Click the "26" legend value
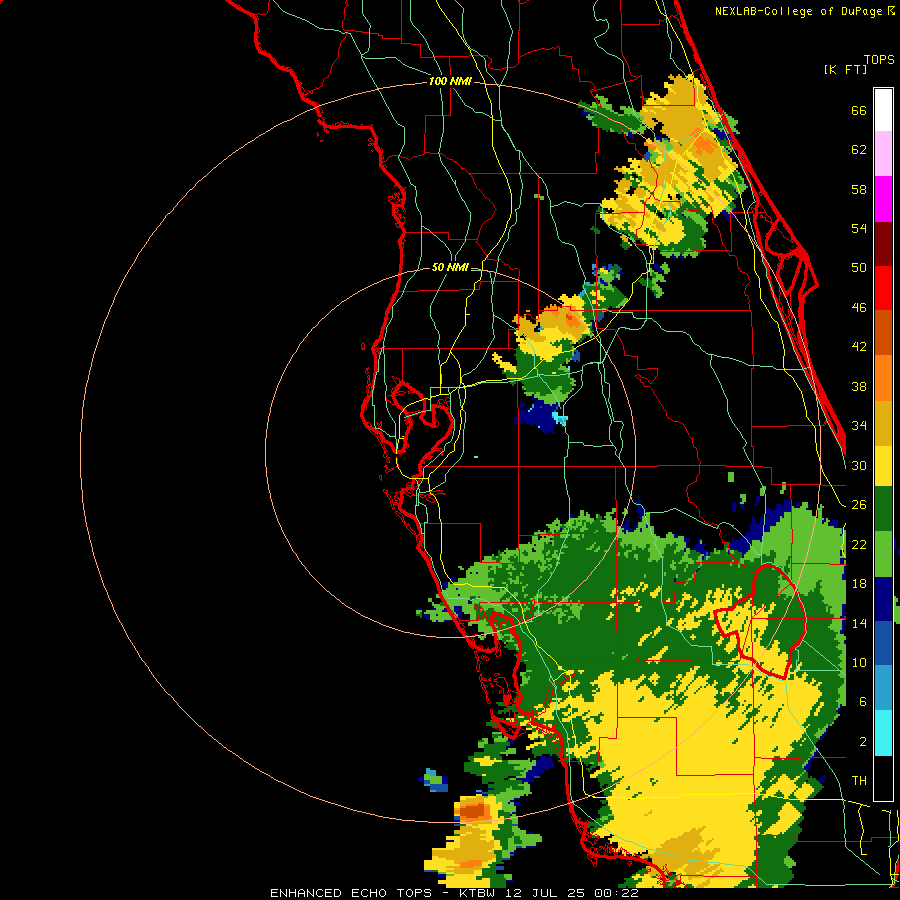 pyautogui.click(x=859, y=505)
